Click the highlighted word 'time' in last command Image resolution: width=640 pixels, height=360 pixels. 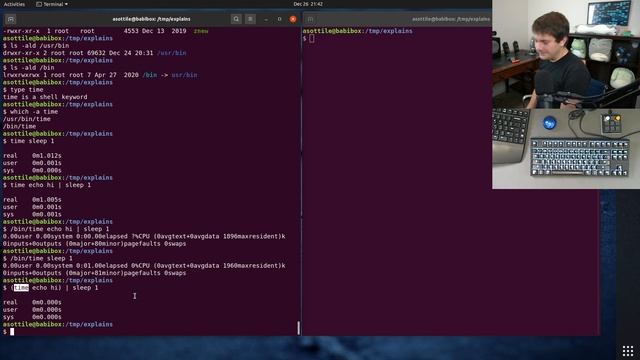coord(21,288)
